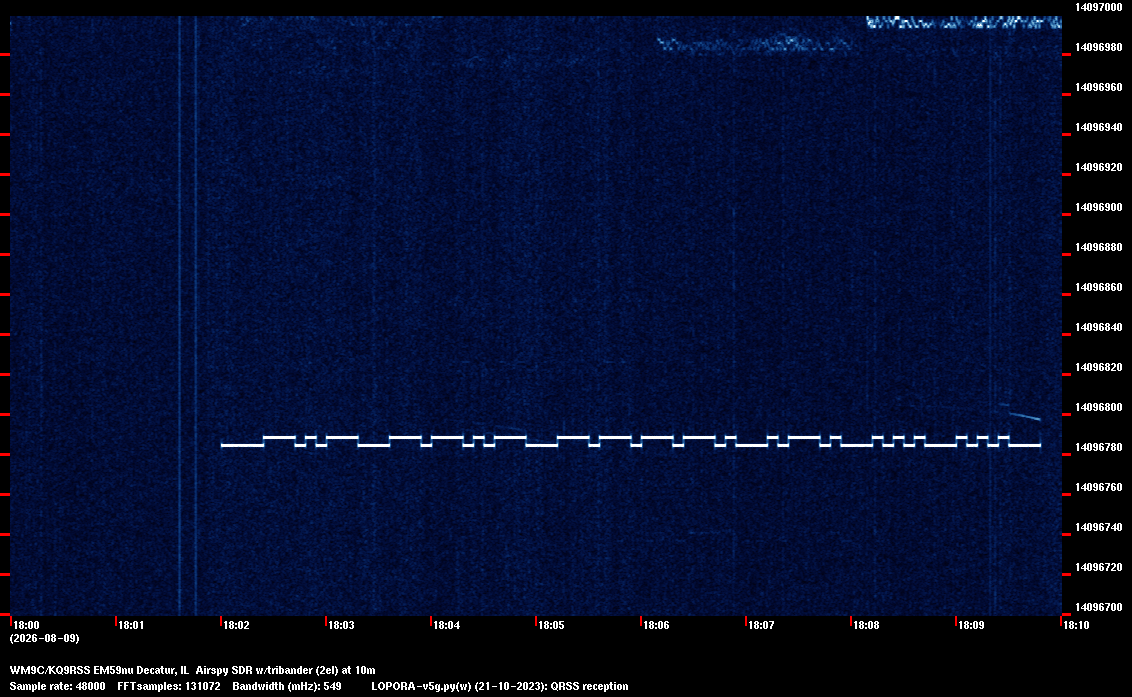Click the 18:01 time axis label
This screenshot has width=1132, height=697.
[x=131, y=625]
